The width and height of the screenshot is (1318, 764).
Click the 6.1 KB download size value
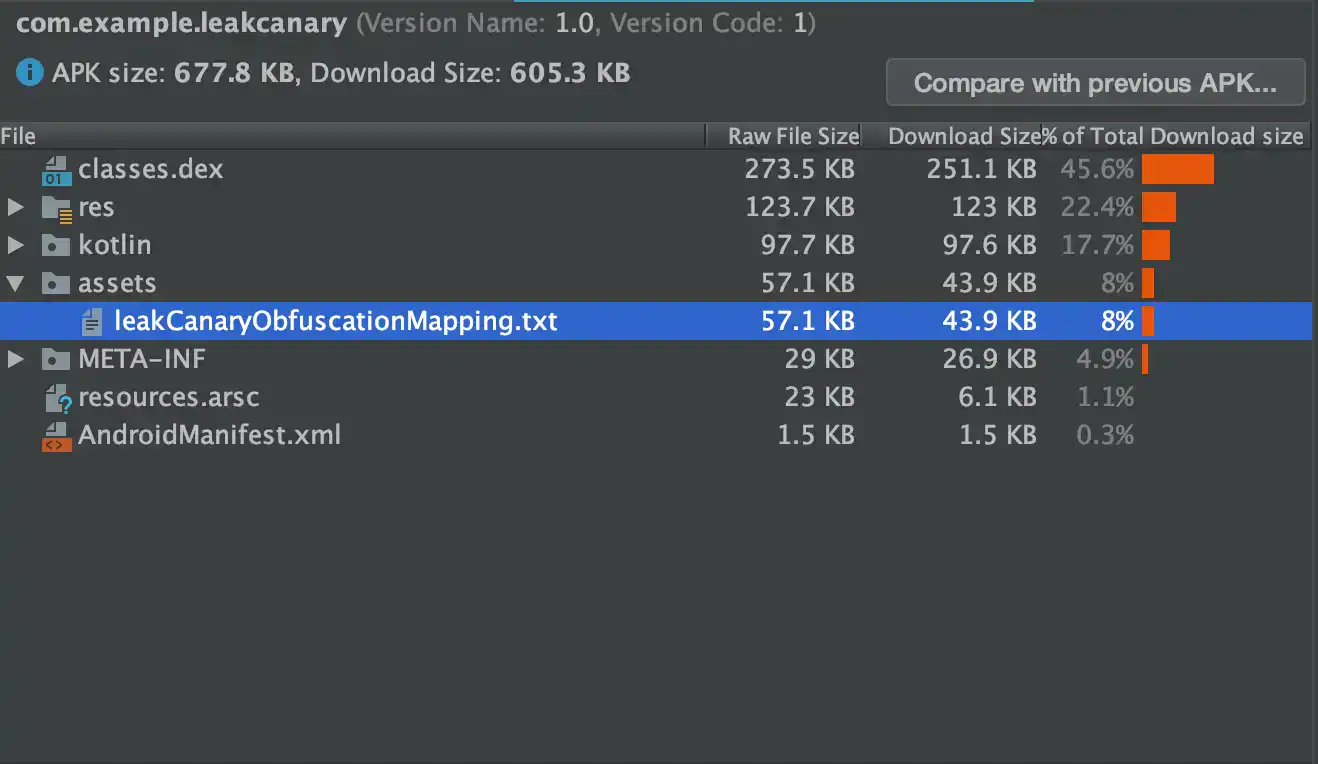998,398
